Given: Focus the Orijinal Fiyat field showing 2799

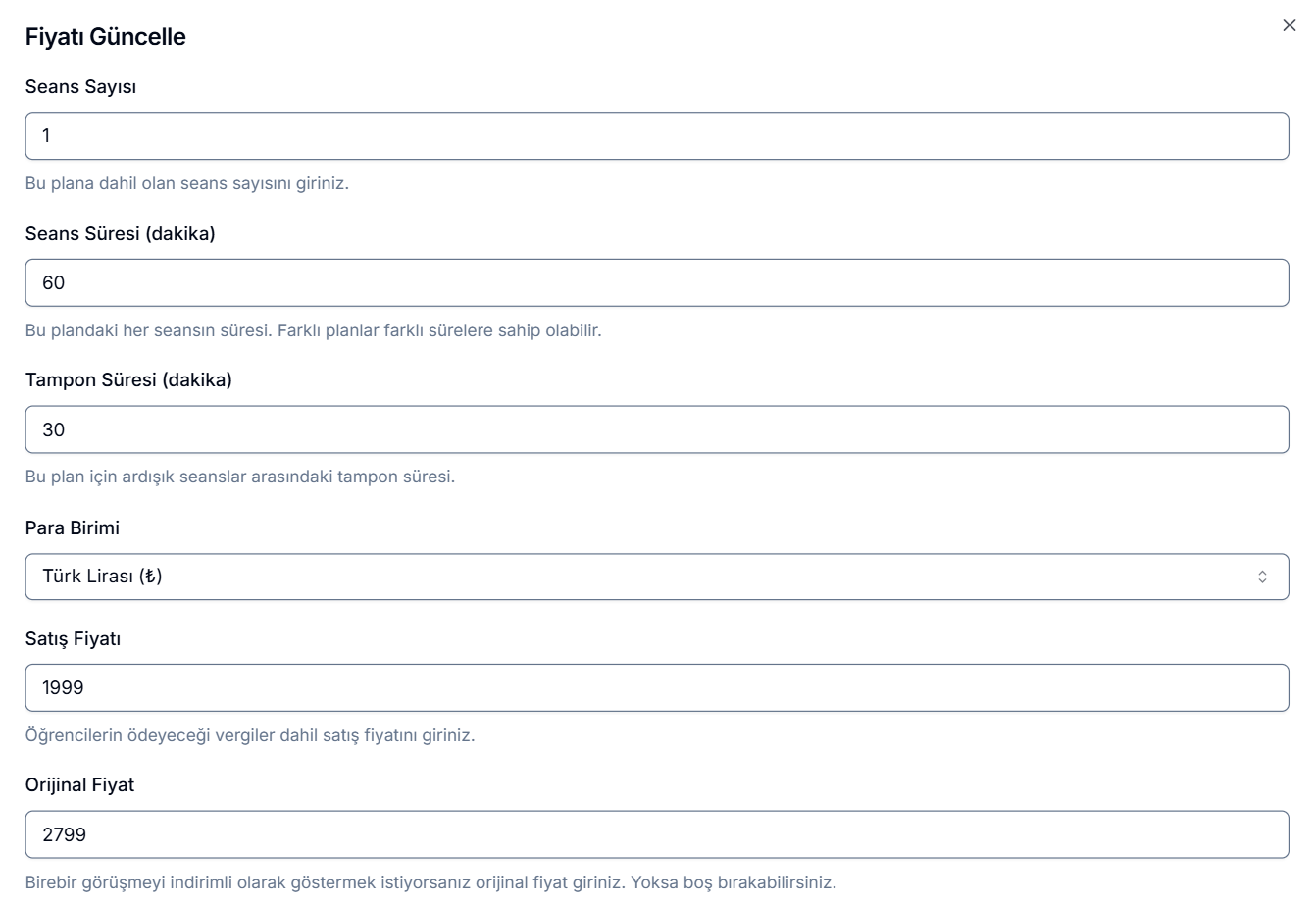Looking at the screenshot, I should click(656, 835).
